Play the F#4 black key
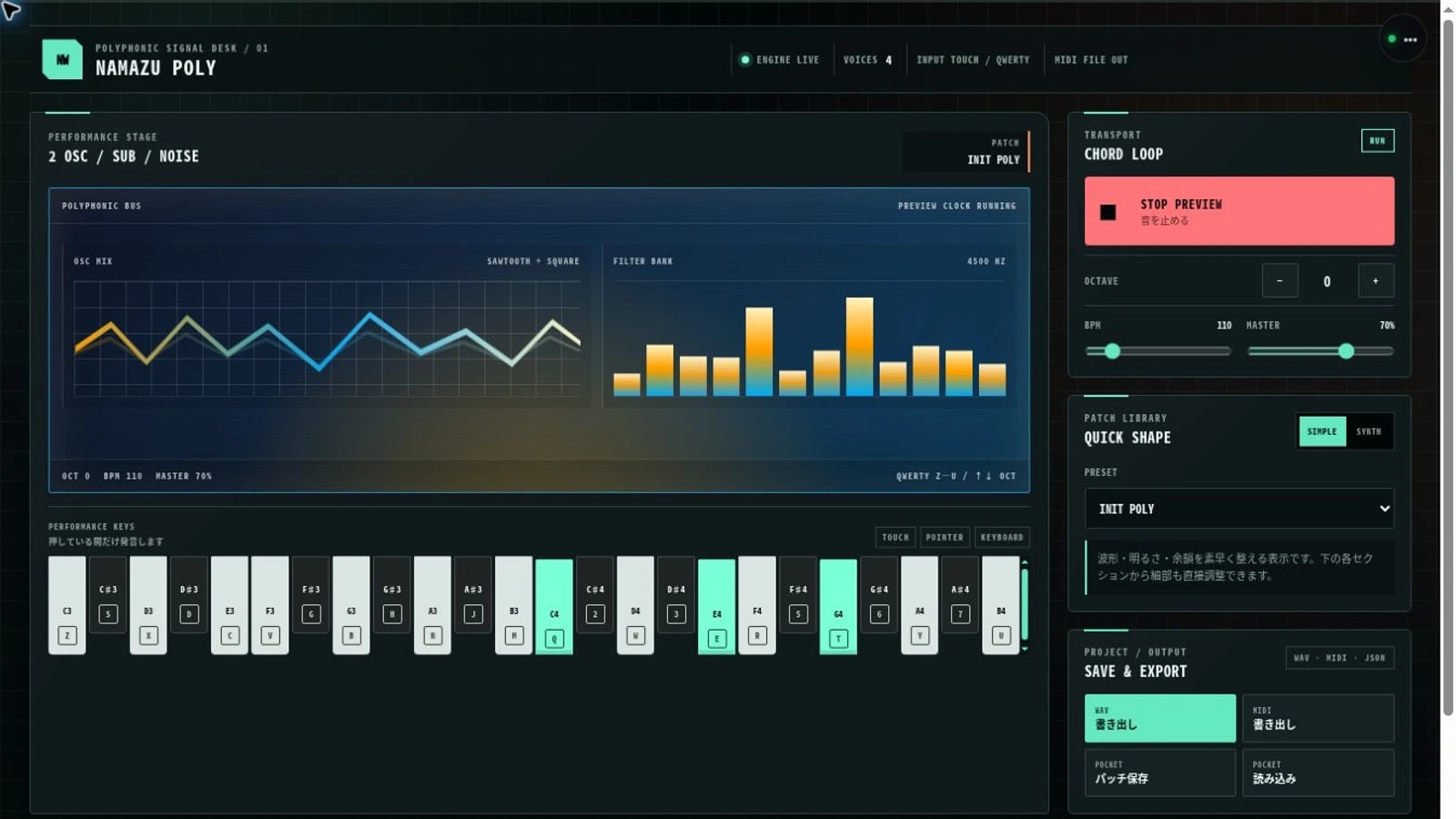Viewport: 1456px width, 819px height. click(798, 594)
